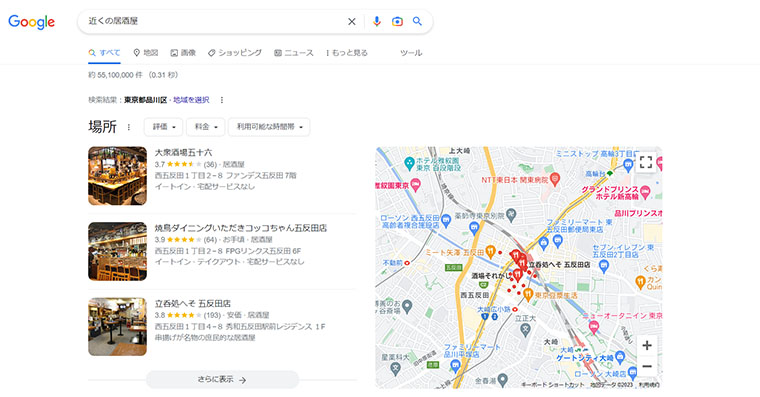
Task: Click the NTT東日本 関東病院 map marker
Action: pyautogui.click(x=555, y=180)
